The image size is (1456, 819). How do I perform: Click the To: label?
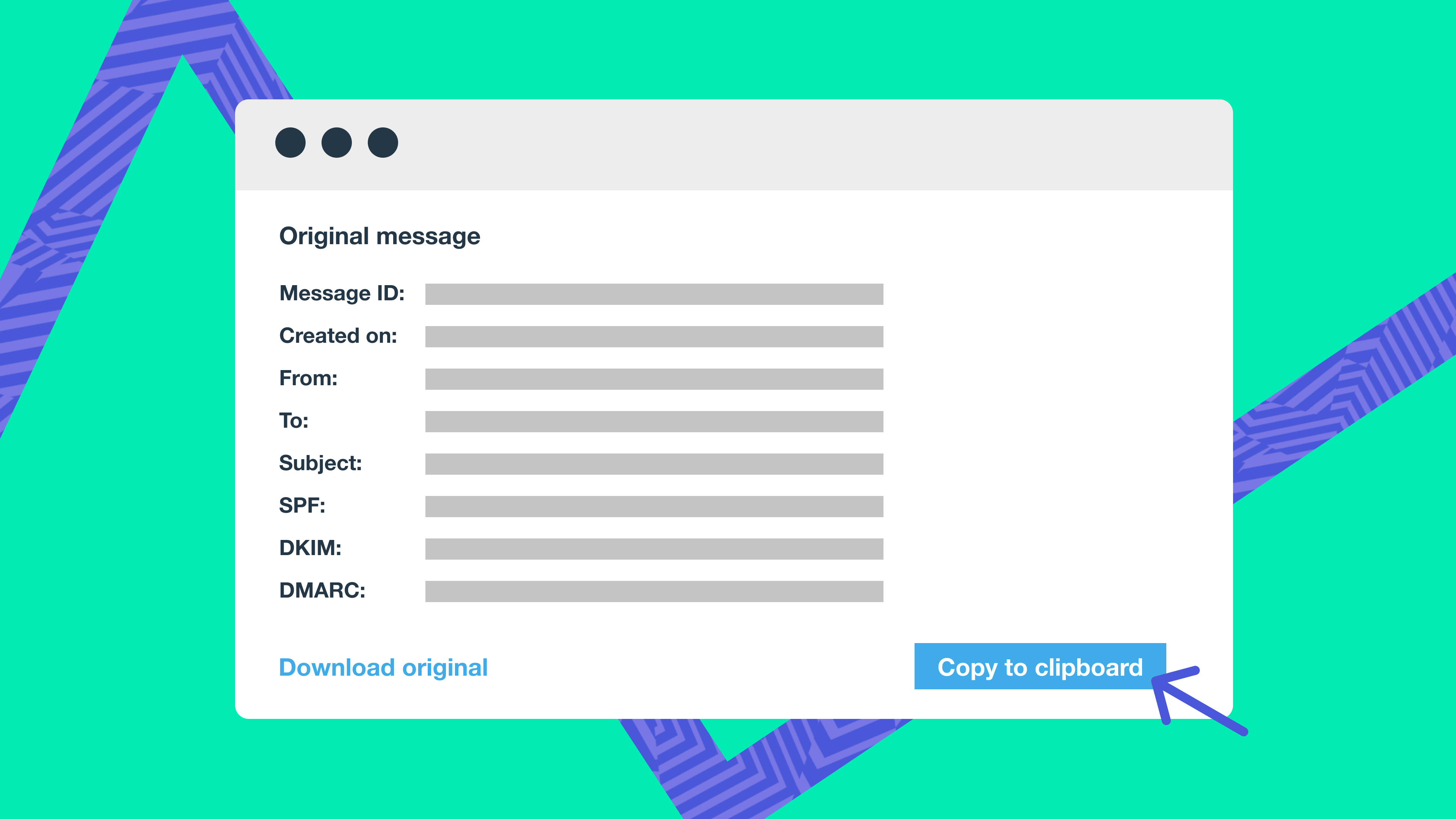pyautogui.click(x=294, y=420)
